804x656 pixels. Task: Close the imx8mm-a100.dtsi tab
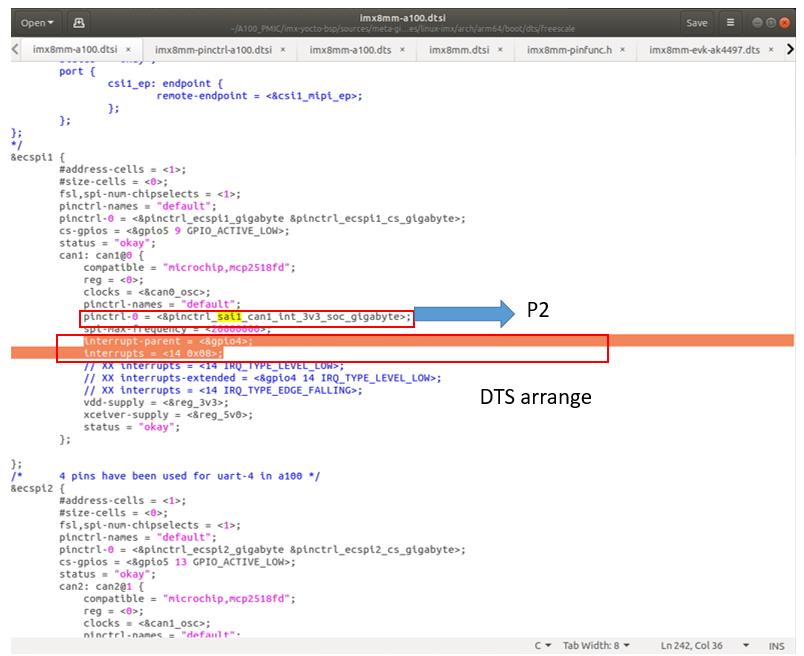point(128,50)
